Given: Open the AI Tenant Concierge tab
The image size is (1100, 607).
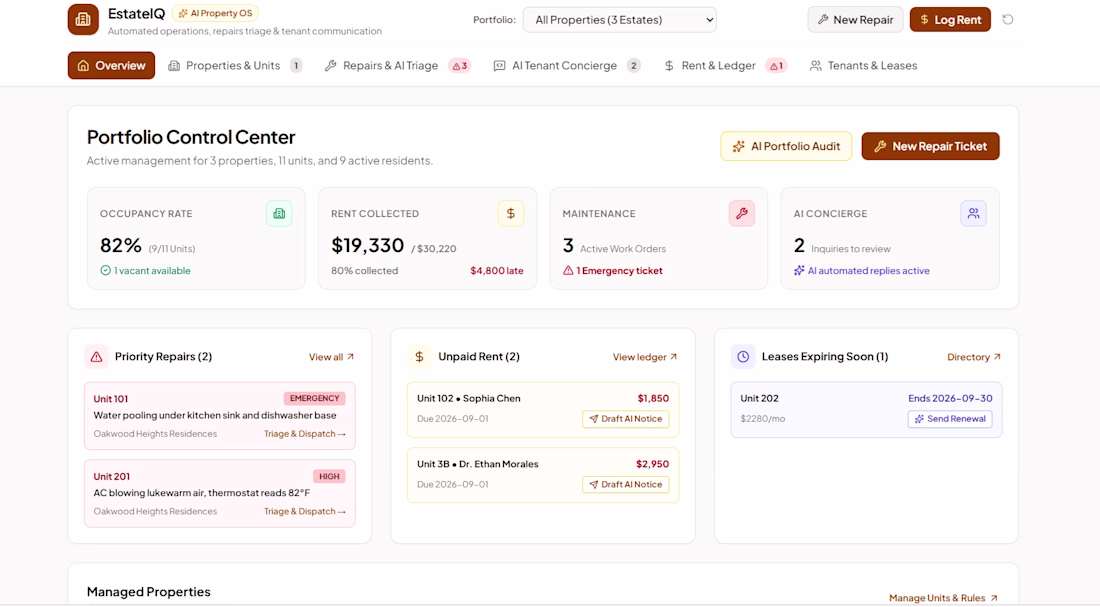Looking at the screenshot, I should pyautogui.click(x=567, y=65).
